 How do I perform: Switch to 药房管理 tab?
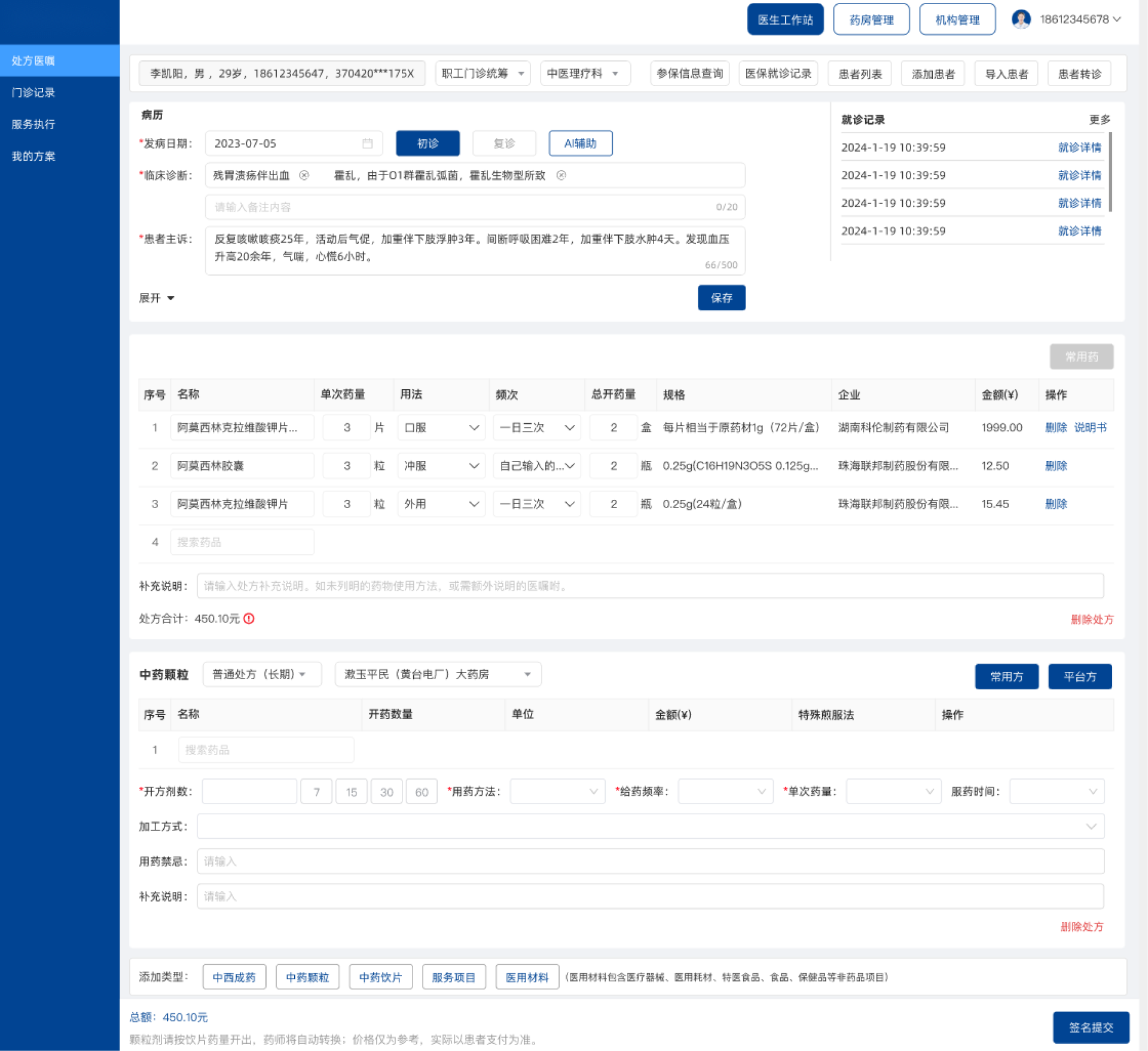[871, 20]
